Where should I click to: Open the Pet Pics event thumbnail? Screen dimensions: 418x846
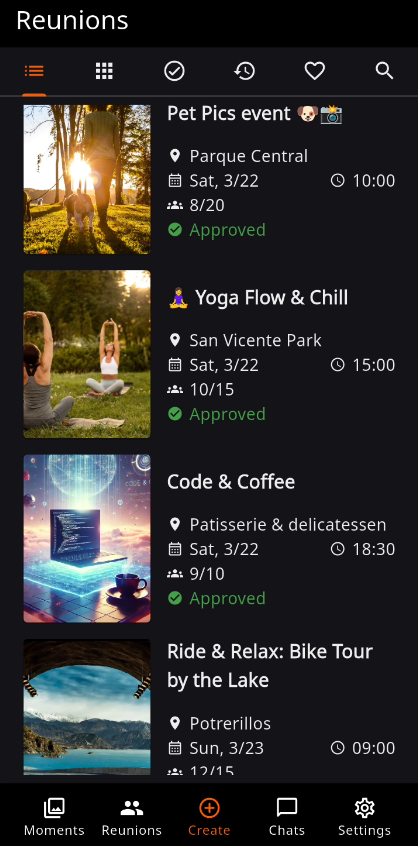87,179
